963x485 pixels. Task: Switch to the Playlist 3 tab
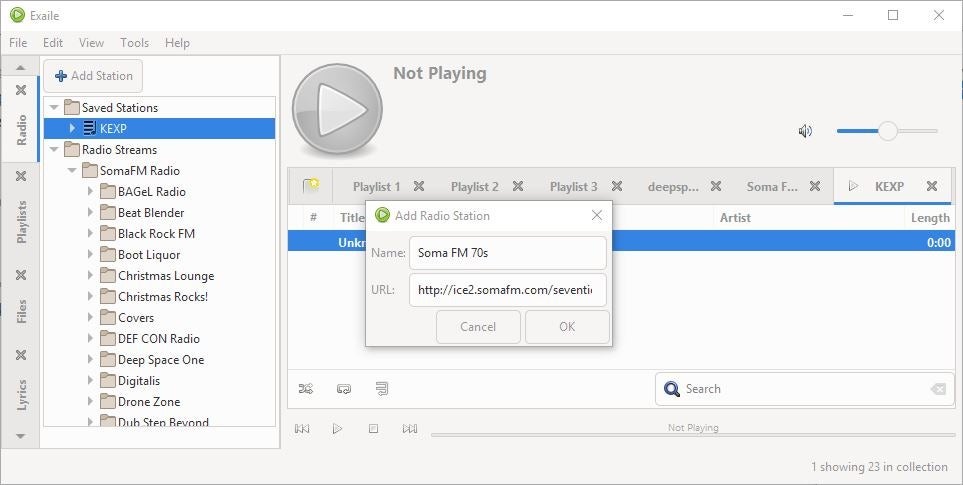(573, 186)
